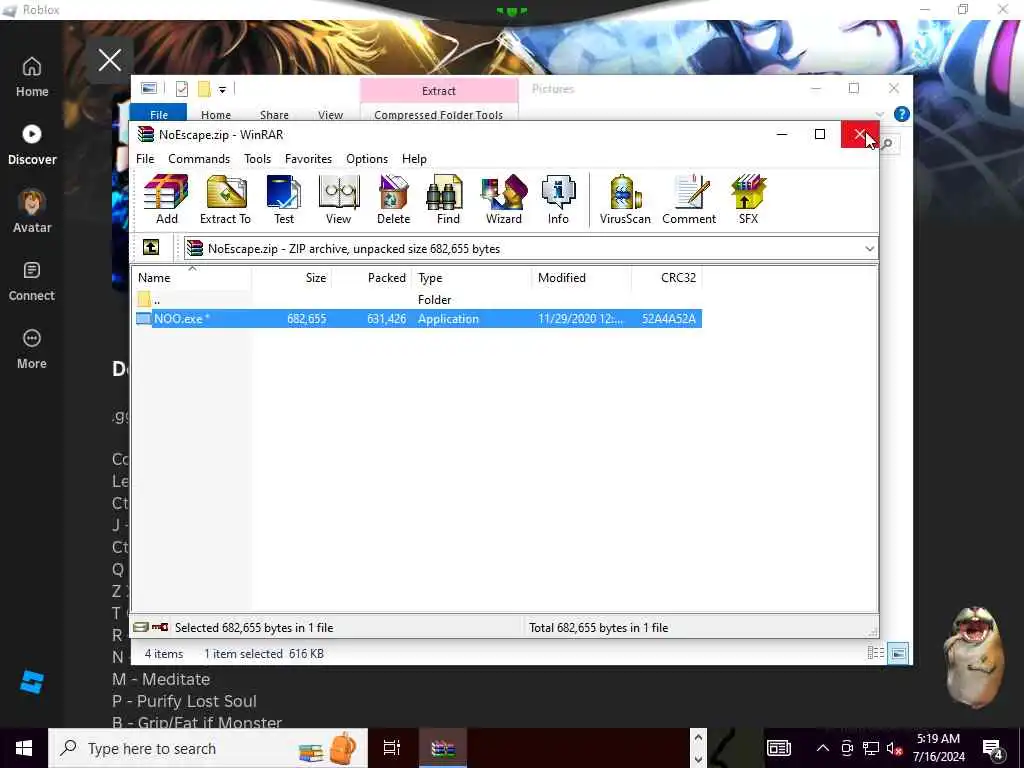Open the Tools menu
Screen dimensions: 1024x768
(257, 159)
